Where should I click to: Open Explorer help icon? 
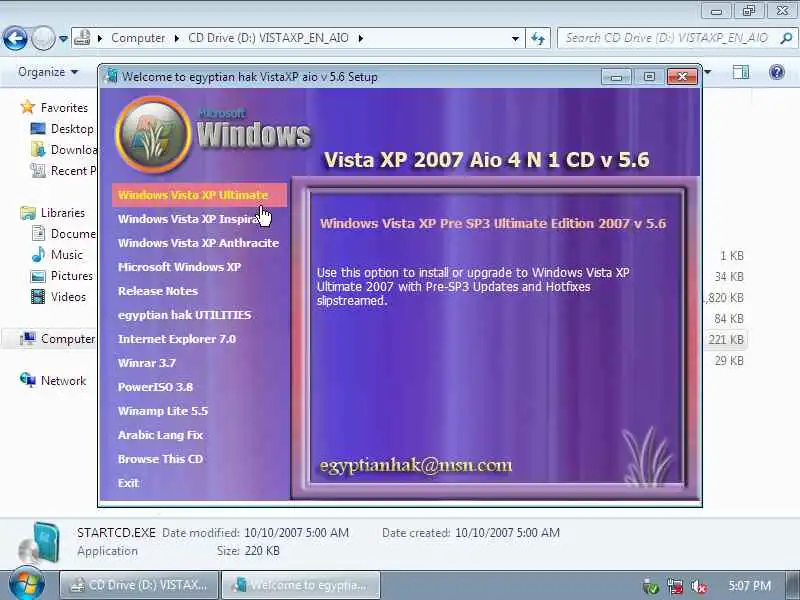777,72
